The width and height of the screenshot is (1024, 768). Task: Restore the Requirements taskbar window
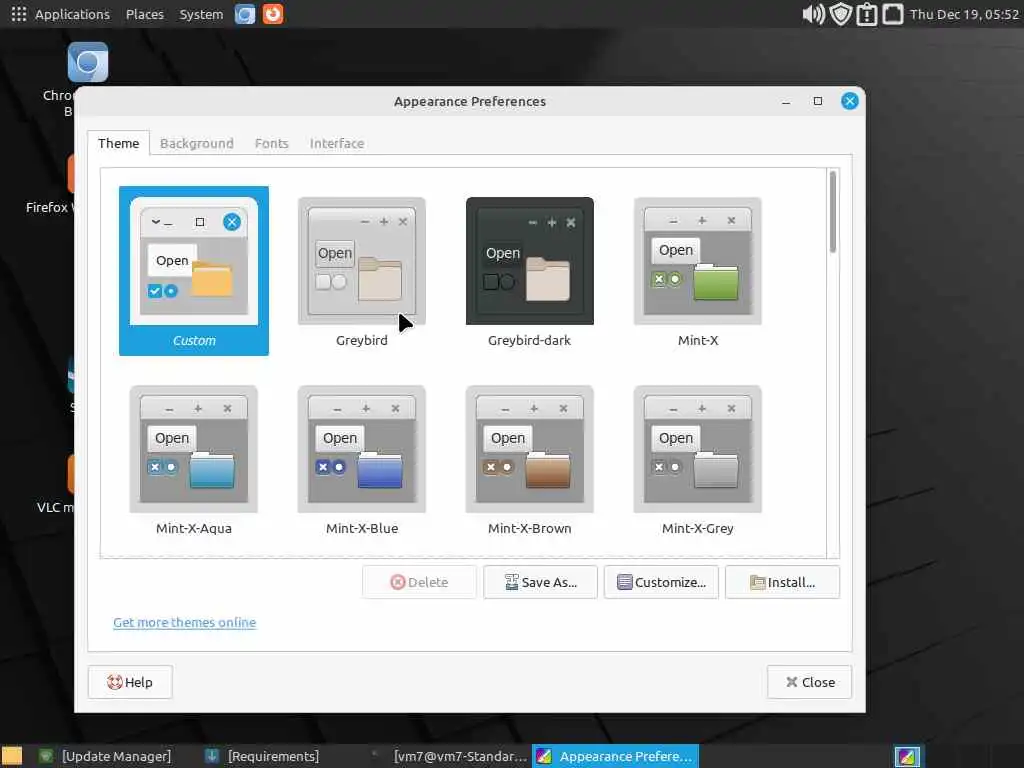[263, 756]
